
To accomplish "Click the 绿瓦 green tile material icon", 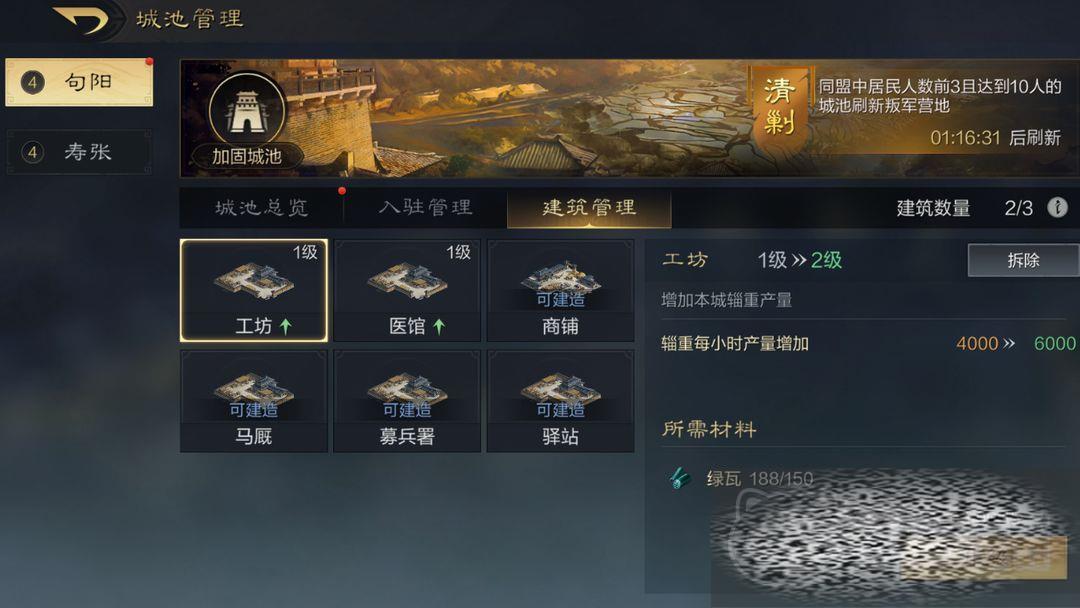I will pyautogui.click(x=680, y=479).
